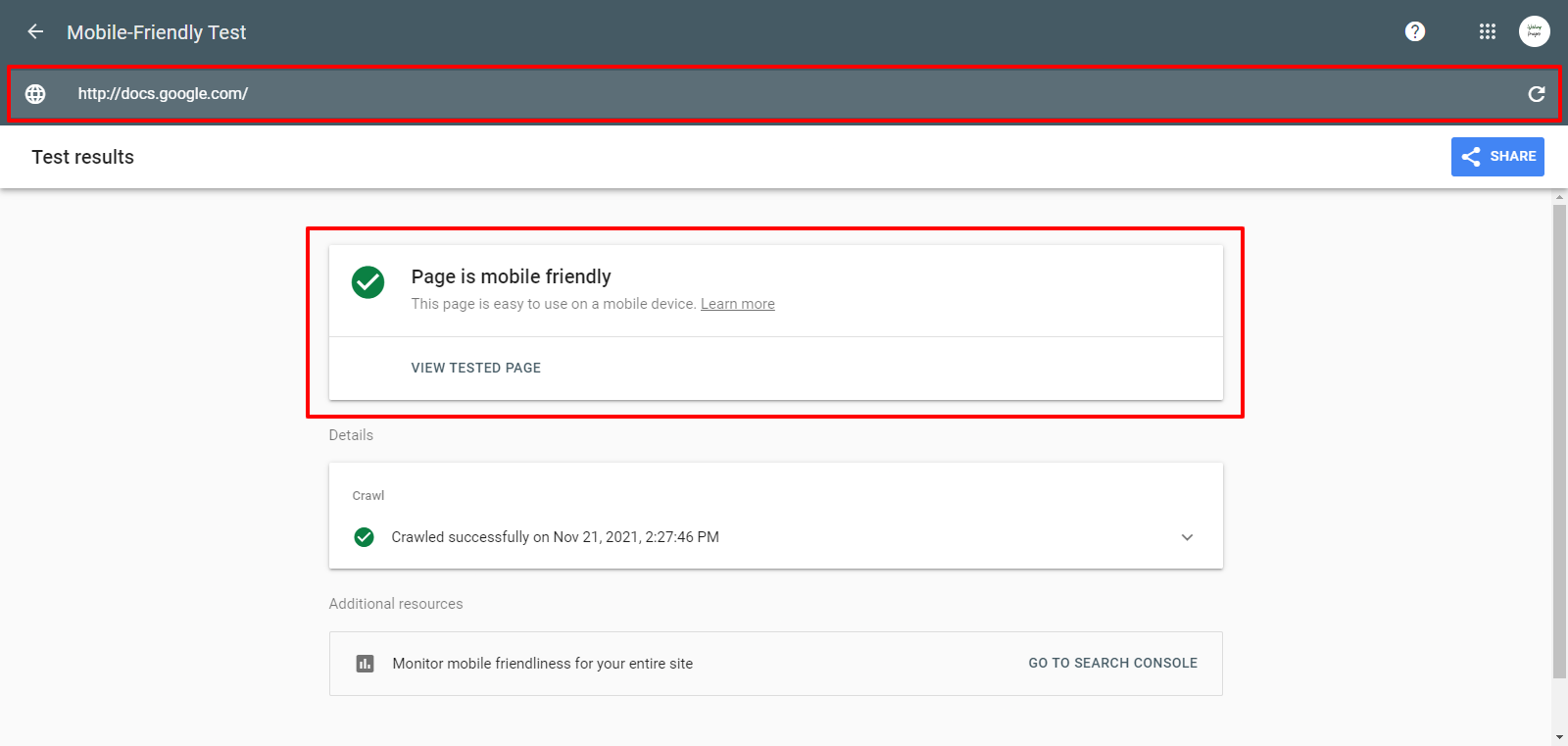The height and width of the screenshot is (746, 1568).
Task: Click the scrollbar down arrow
Action: 1559,737
